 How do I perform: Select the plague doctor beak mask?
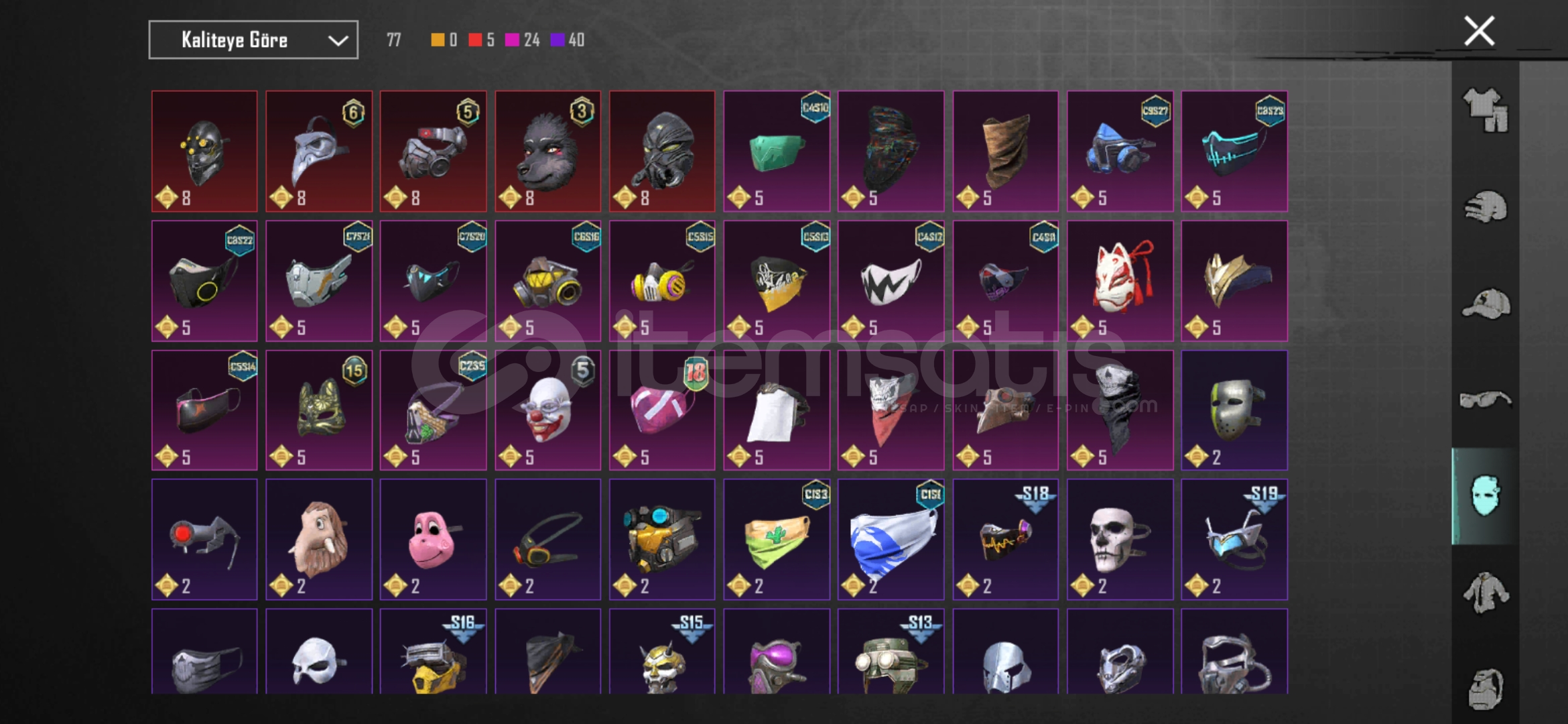tap(319, 152)
